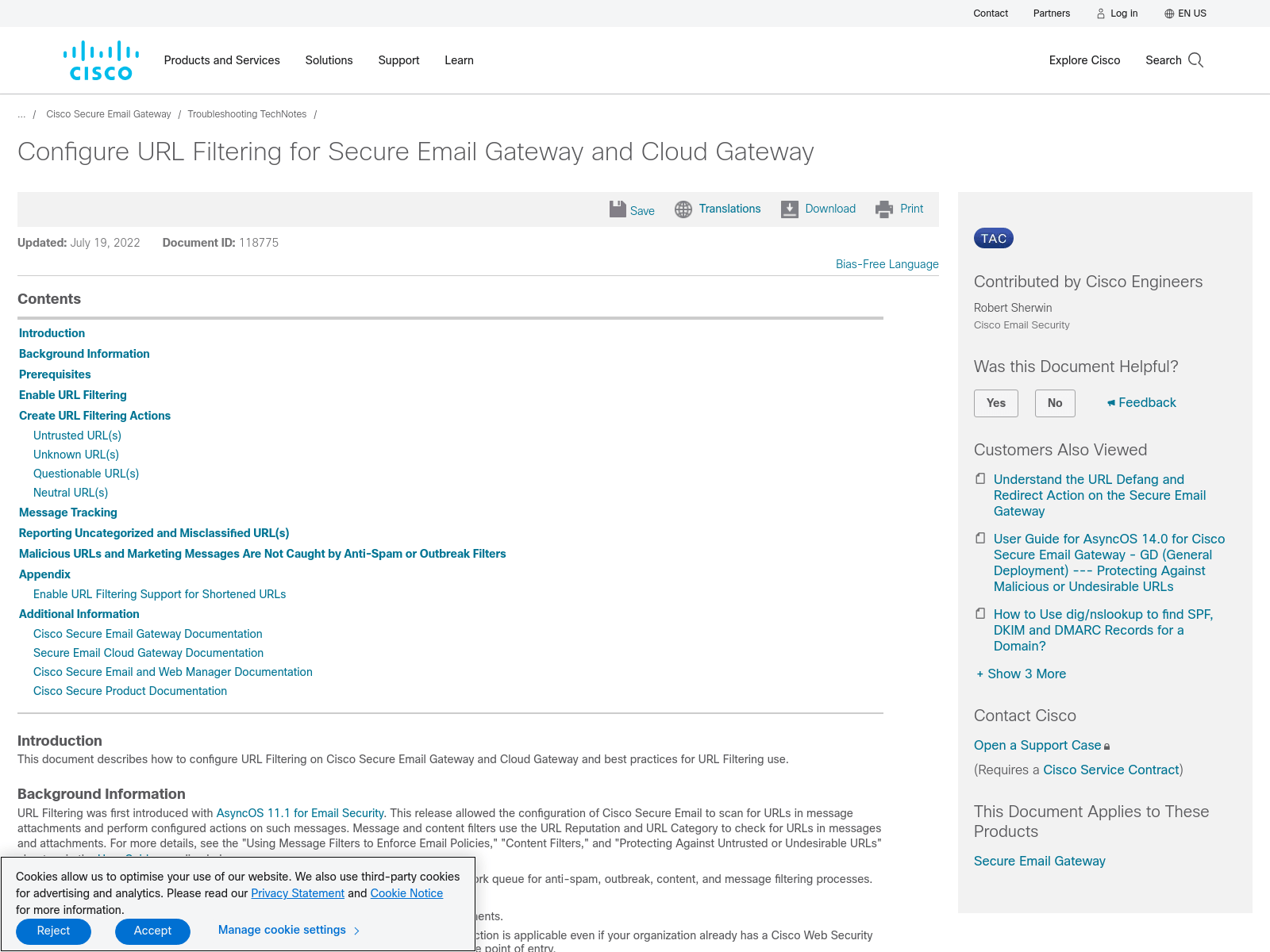
Task: Jump to Questionable URL(s) subsection
Action: (86, 474)
